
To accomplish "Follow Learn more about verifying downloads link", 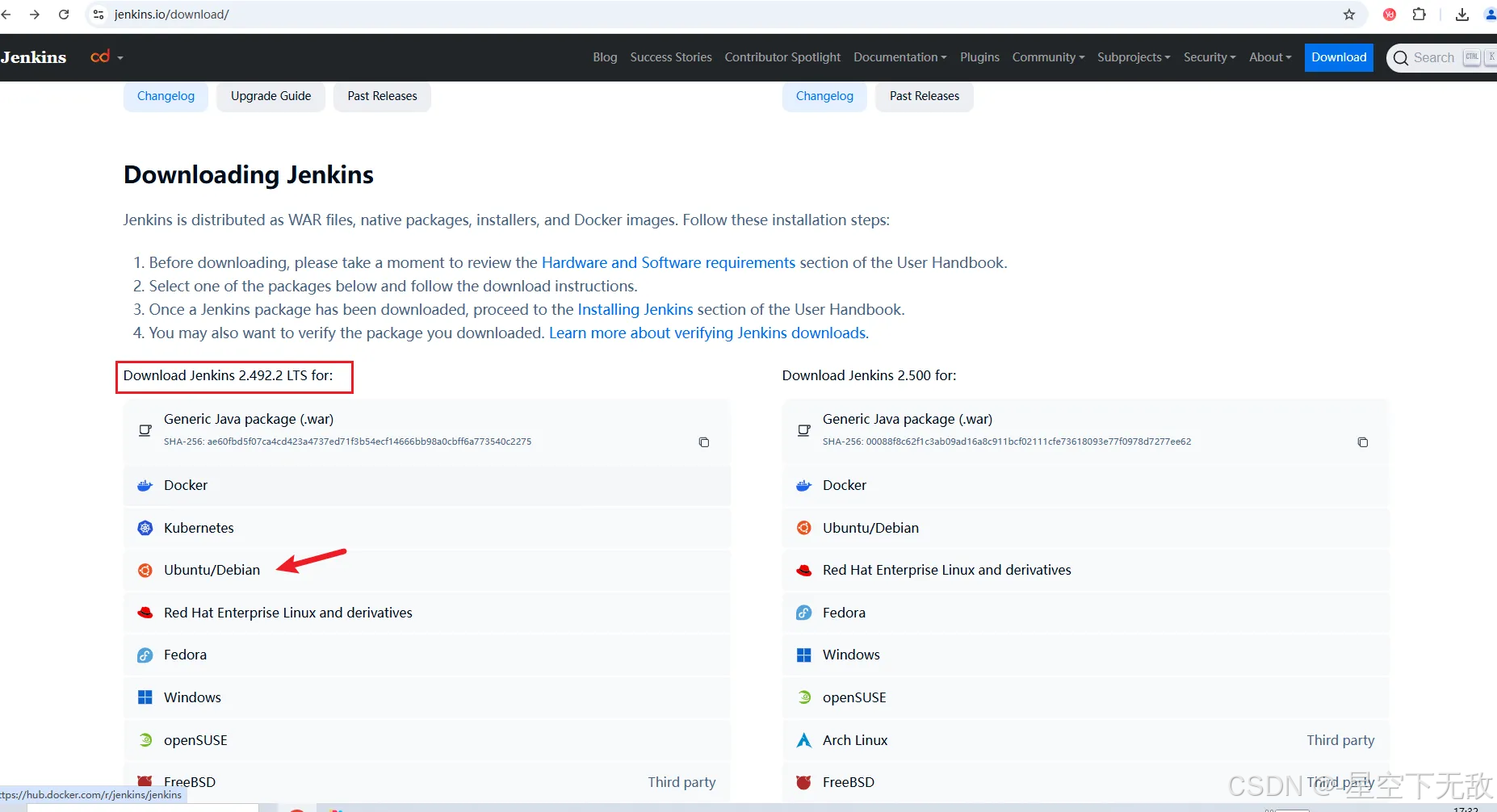I will click(709, 333).
